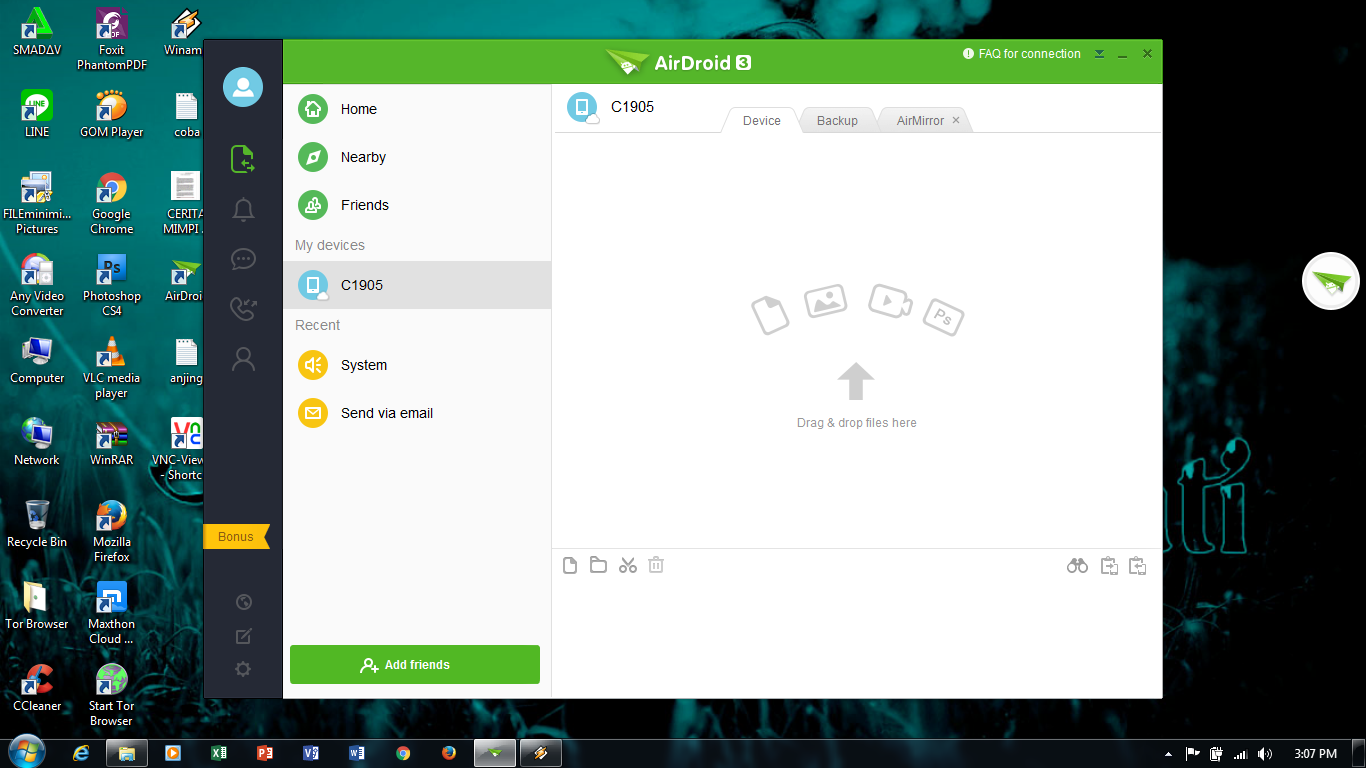Image resolution: width=1366 pixels, height=768 pixels.
Task: Open the feedback pencil icon in sidebar
Action: pyautogui.click(x=243, y=636)
